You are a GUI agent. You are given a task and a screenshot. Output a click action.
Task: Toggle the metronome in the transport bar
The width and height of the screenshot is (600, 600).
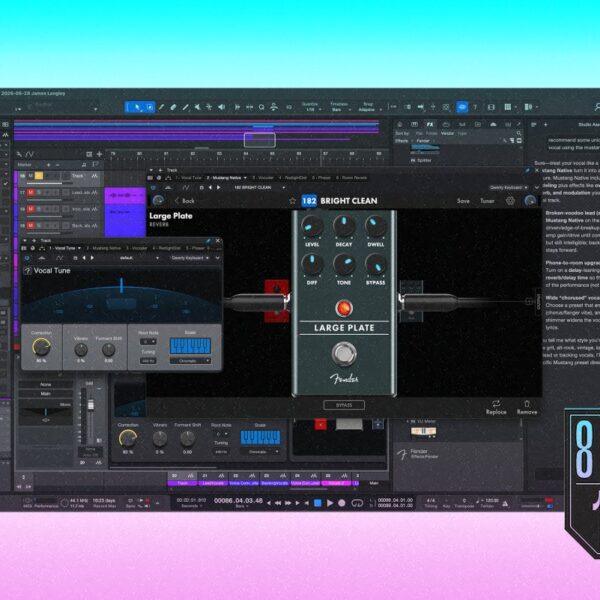pyautogui.click(x=505, y=504)
